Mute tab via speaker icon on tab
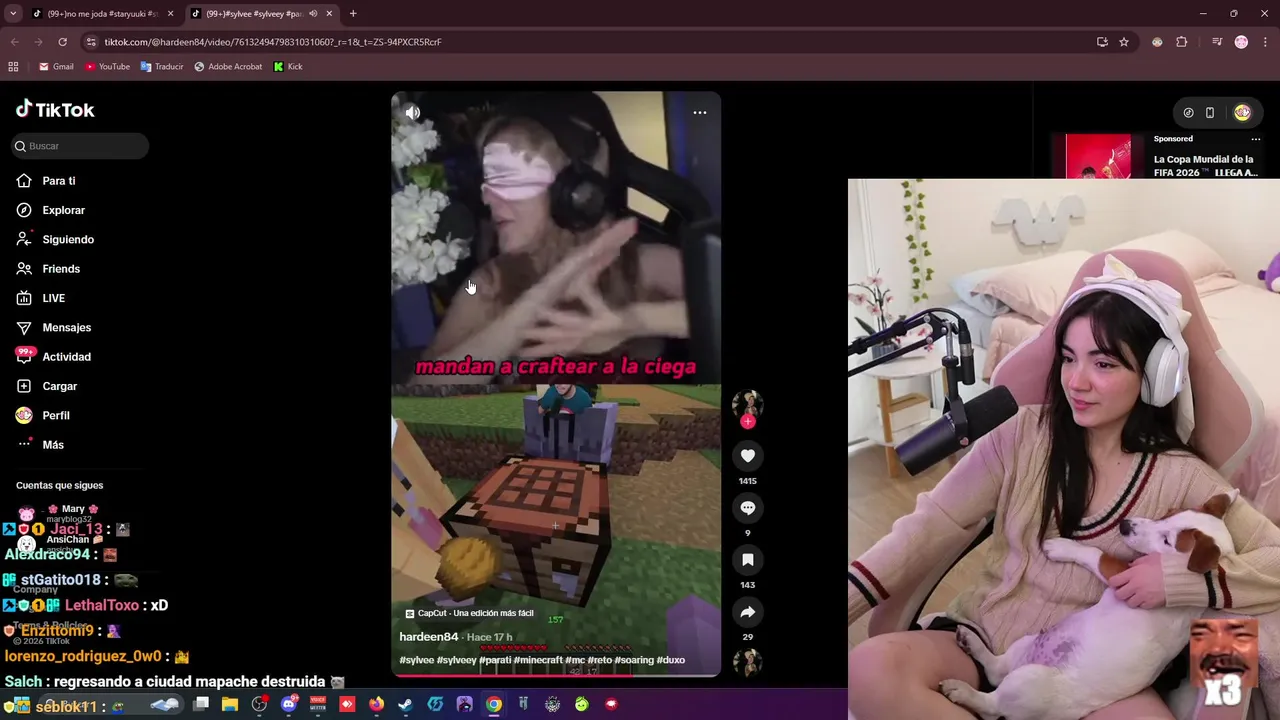The width and height of the screenshot is (1280, 720). (x=313, y=14)
